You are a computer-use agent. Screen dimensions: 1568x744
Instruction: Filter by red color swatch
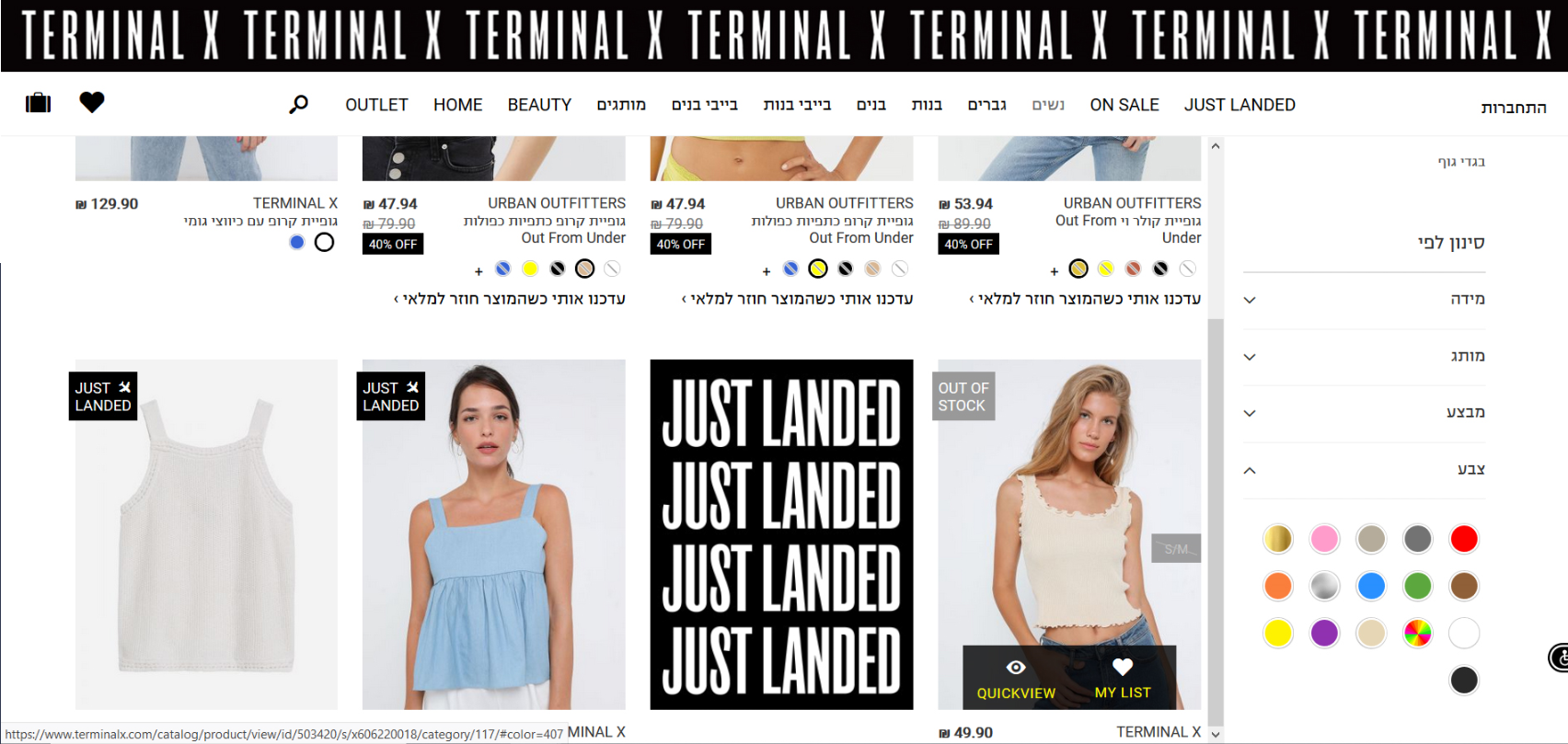[1463, 539]
